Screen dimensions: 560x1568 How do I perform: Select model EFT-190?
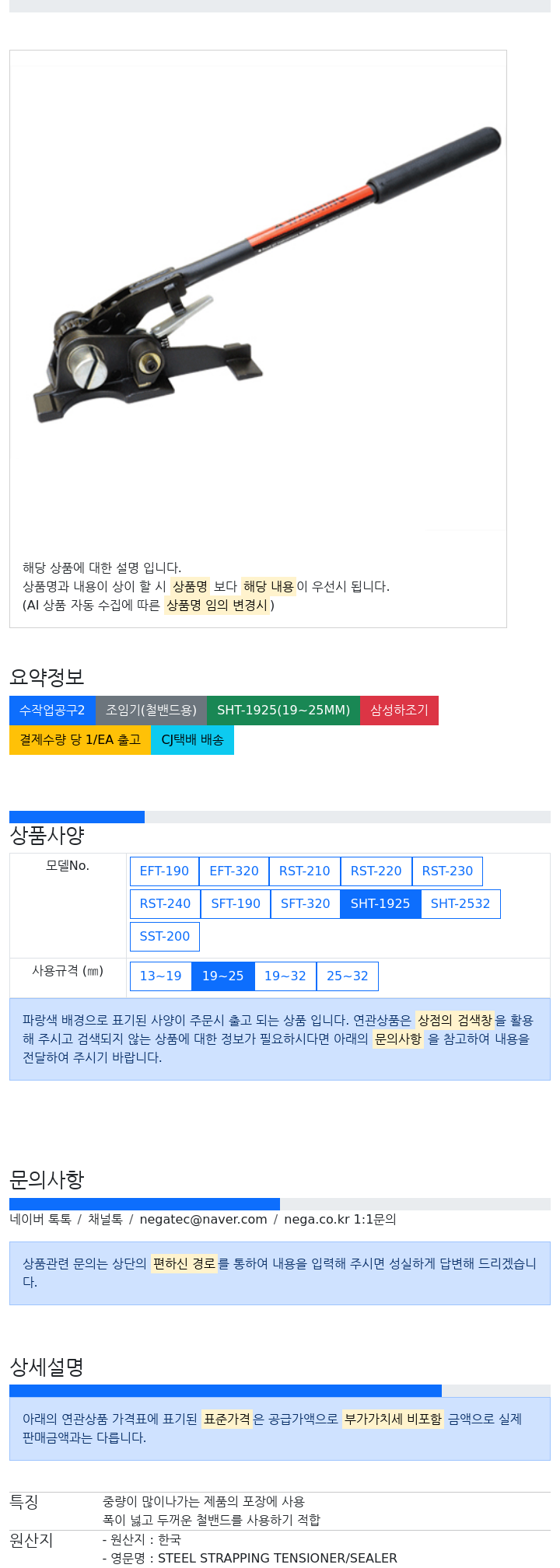tap(164, 871)
